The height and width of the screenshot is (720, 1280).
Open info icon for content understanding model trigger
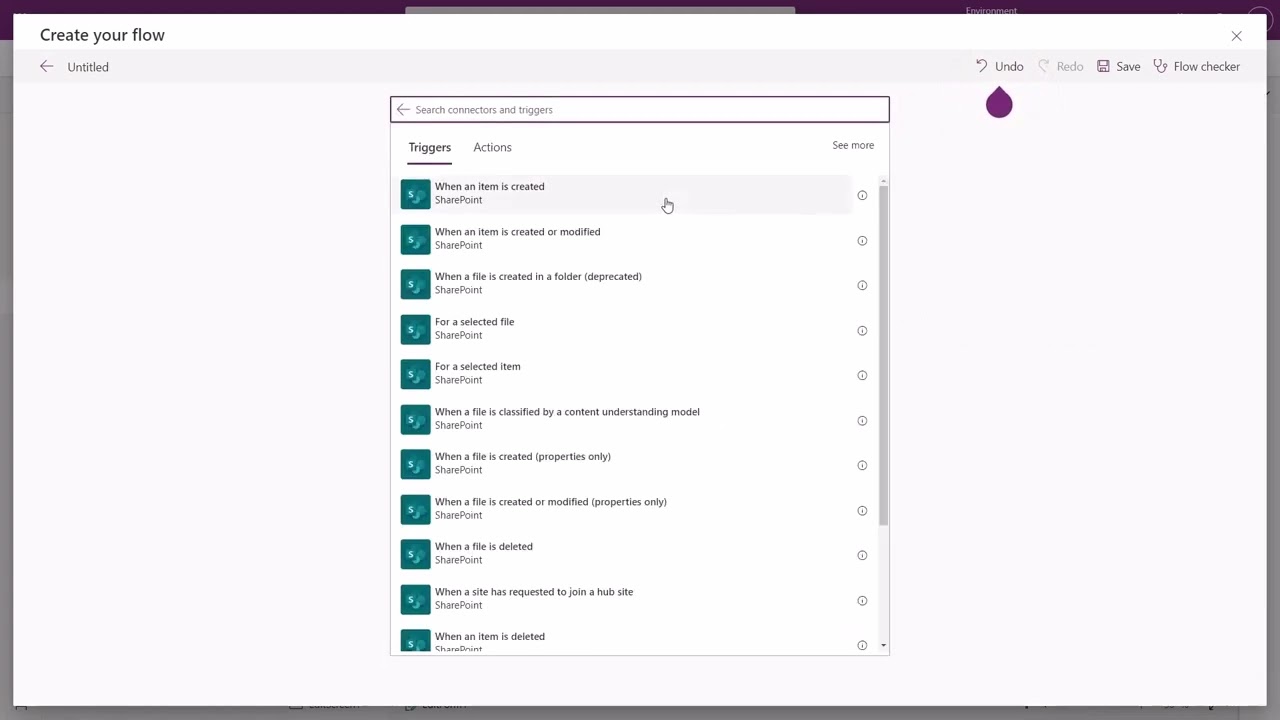[862, 420]
